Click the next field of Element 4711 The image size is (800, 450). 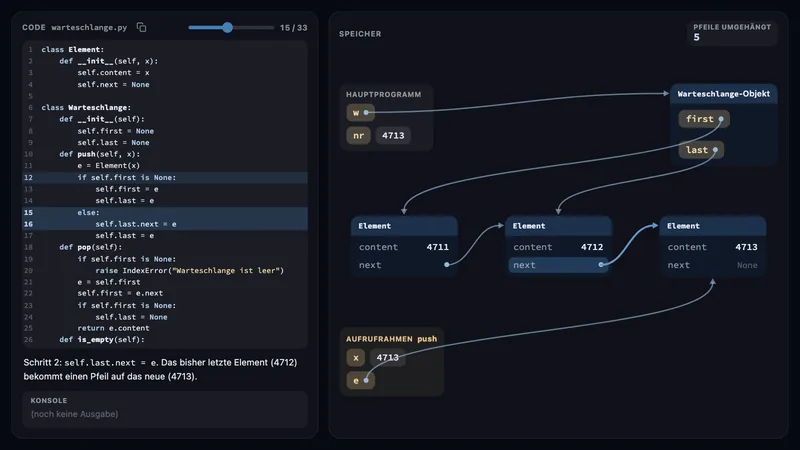pos(404,265)
